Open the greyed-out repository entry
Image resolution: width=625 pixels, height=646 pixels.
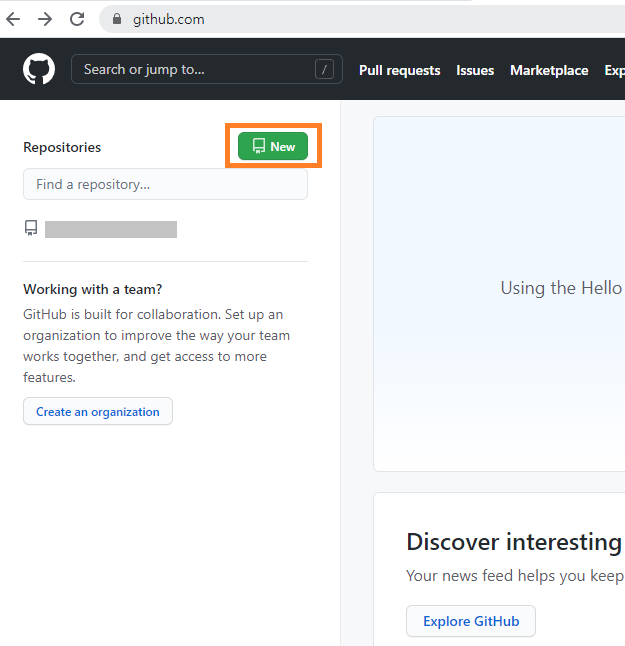tap(111, 229)
